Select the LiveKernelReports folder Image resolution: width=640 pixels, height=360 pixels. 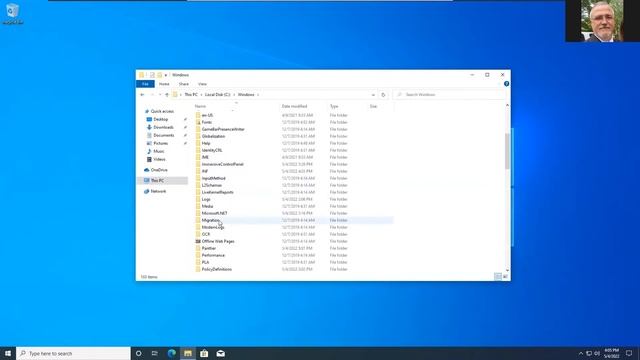point(218,192)
